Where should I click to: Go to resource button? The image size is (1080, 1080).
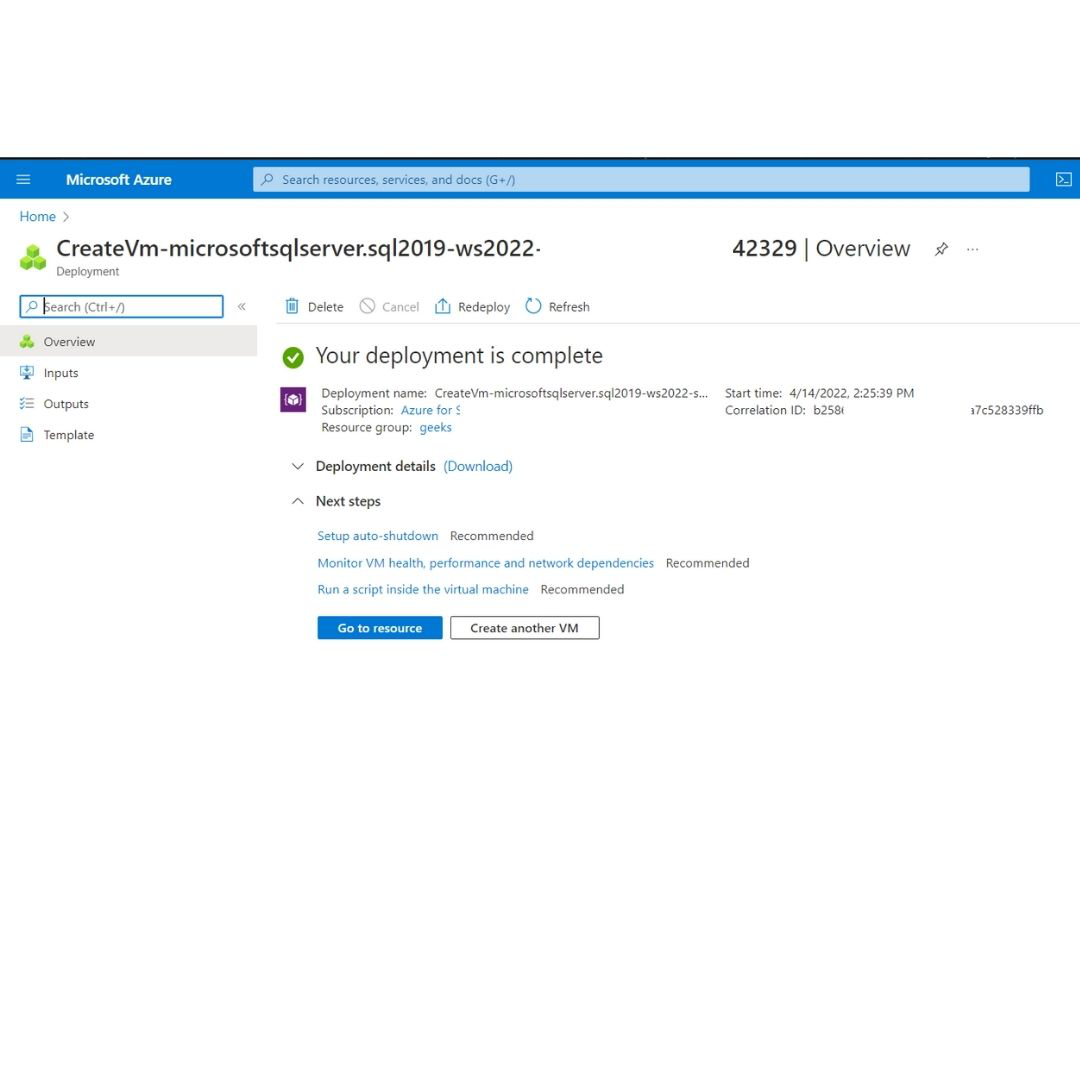coord(380,628)
